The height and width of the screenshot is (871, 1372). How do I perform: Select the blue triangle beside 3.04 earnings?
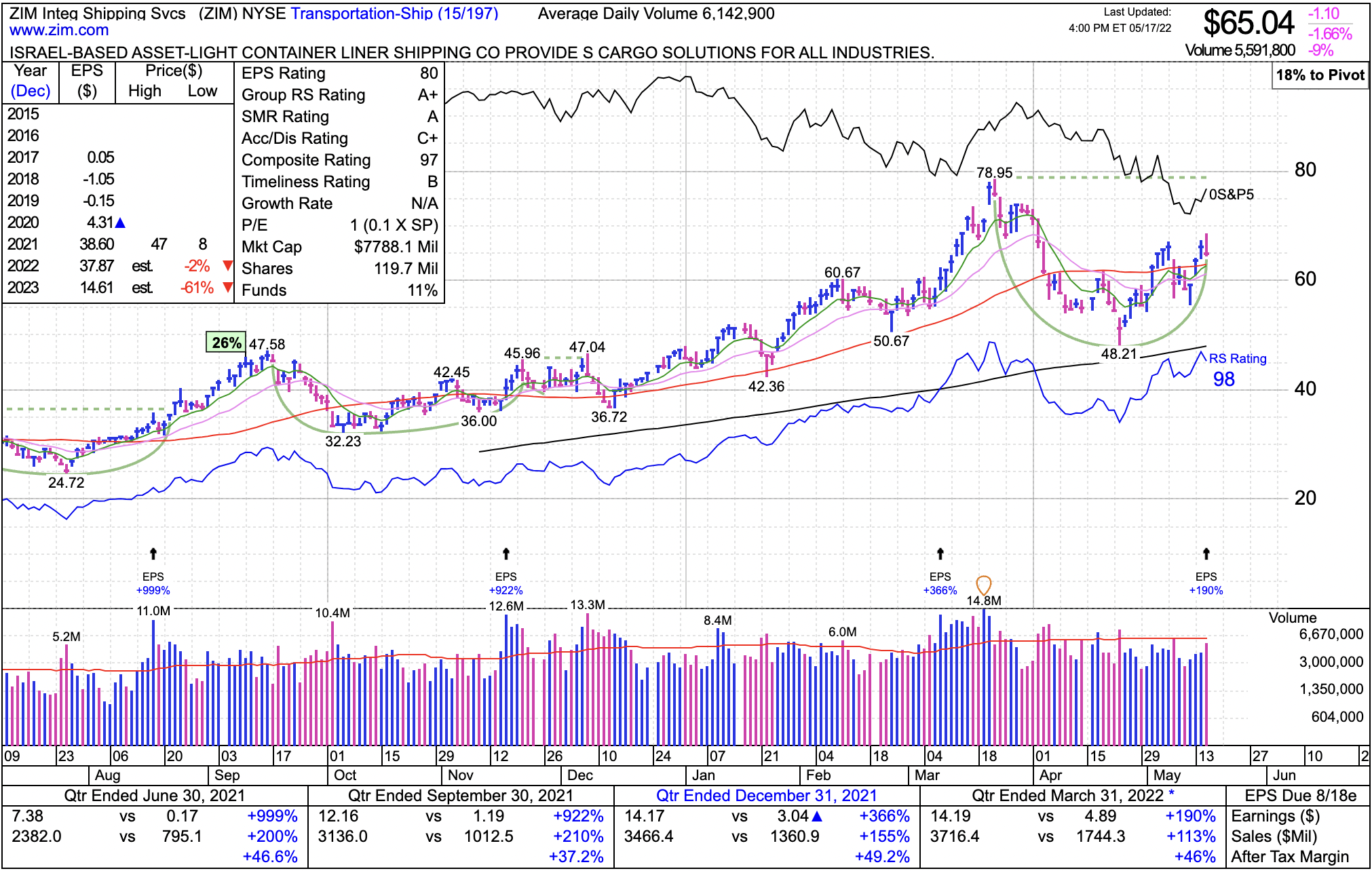(x=817, y=816)
